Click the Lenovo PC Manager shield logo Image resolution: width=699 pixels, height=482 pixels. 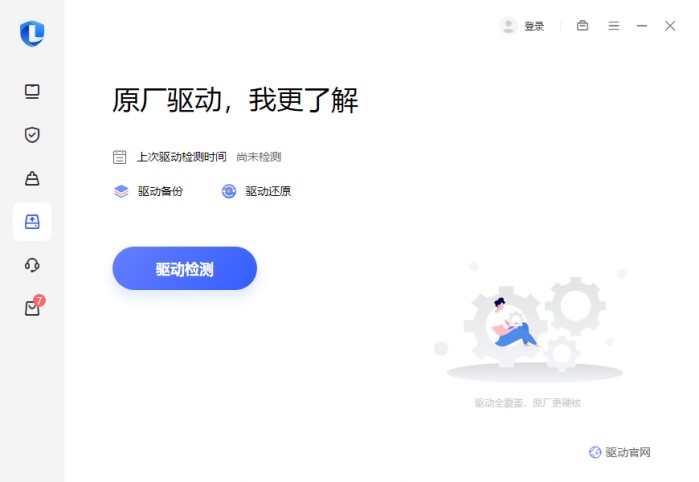coord(32,33)
